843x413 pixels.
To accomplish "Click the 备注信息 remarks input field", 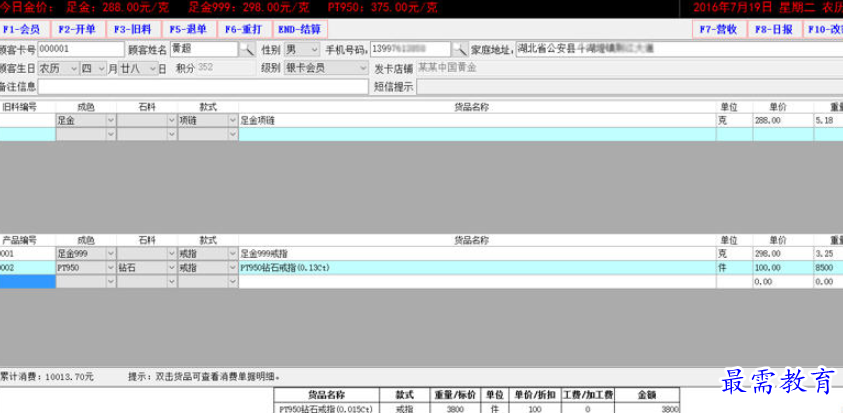I will 200,87.
